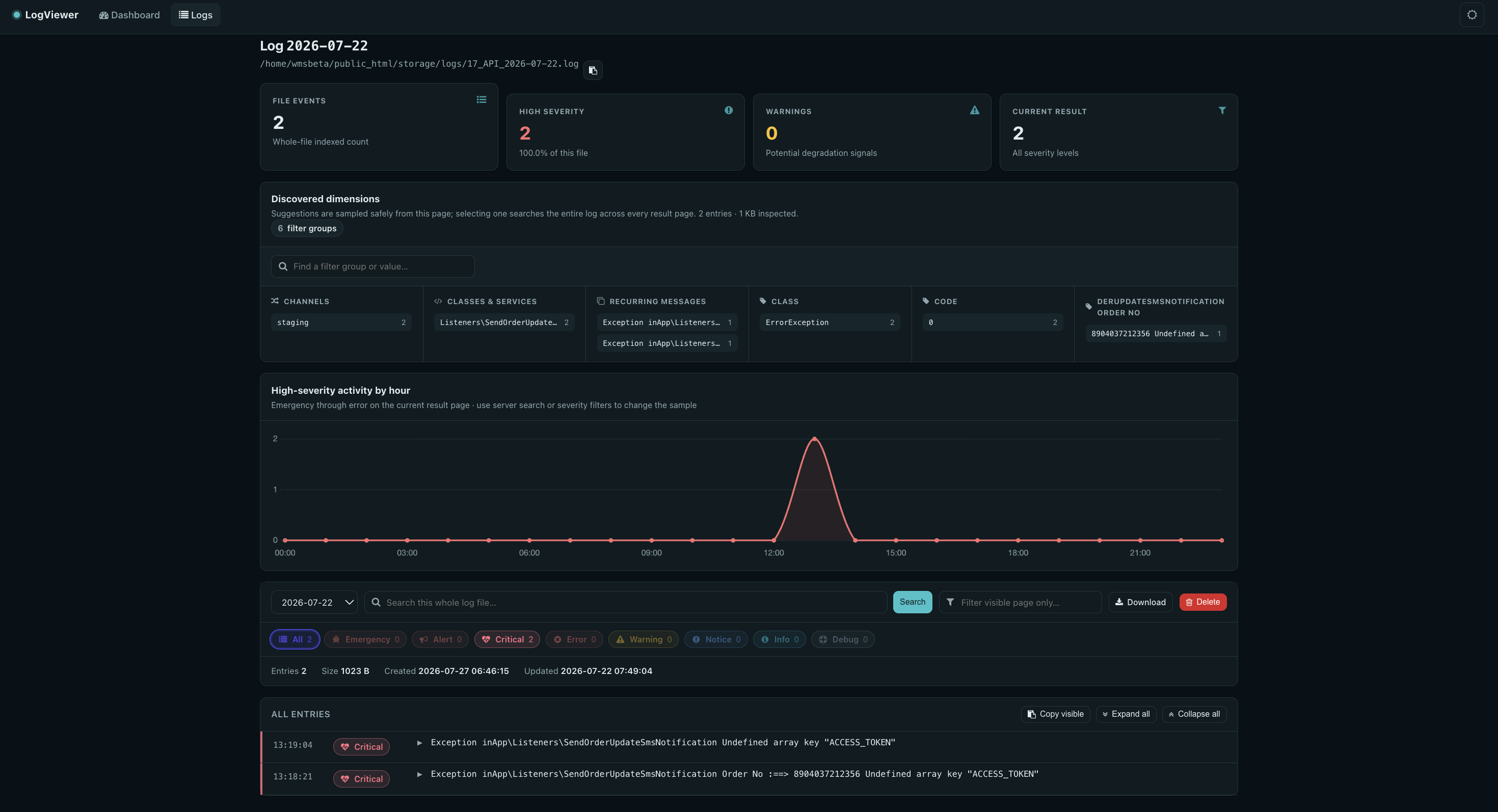
Task: Click Copy visible button
Action: pyautogui.click(x=1055, y=714)
